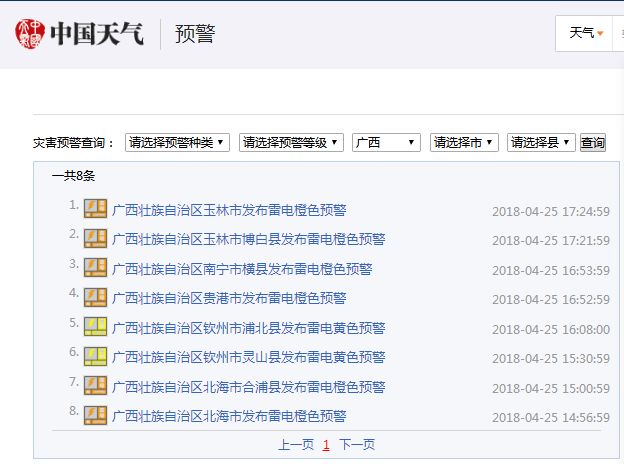
Task: Click the timestamp 2018-04-25 16:08:00
Action: coord(551,329)
